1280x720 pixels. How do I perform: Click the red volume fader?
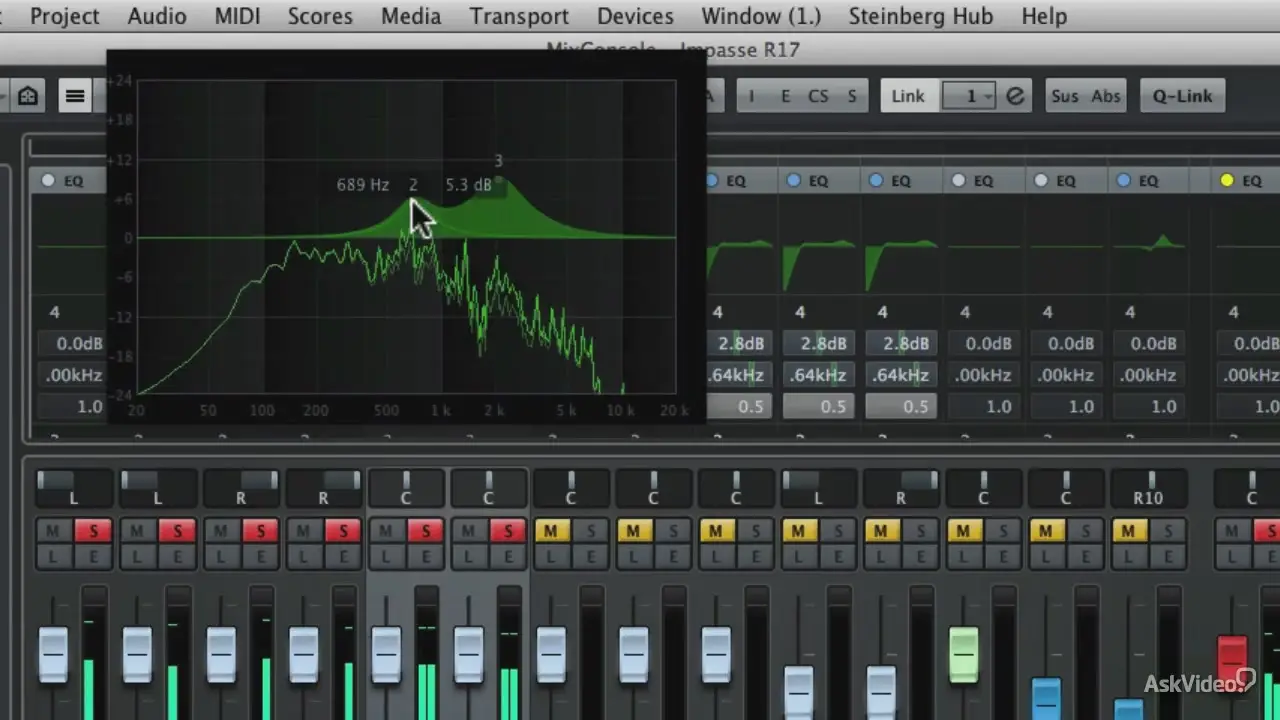[x=1231, y=662]
